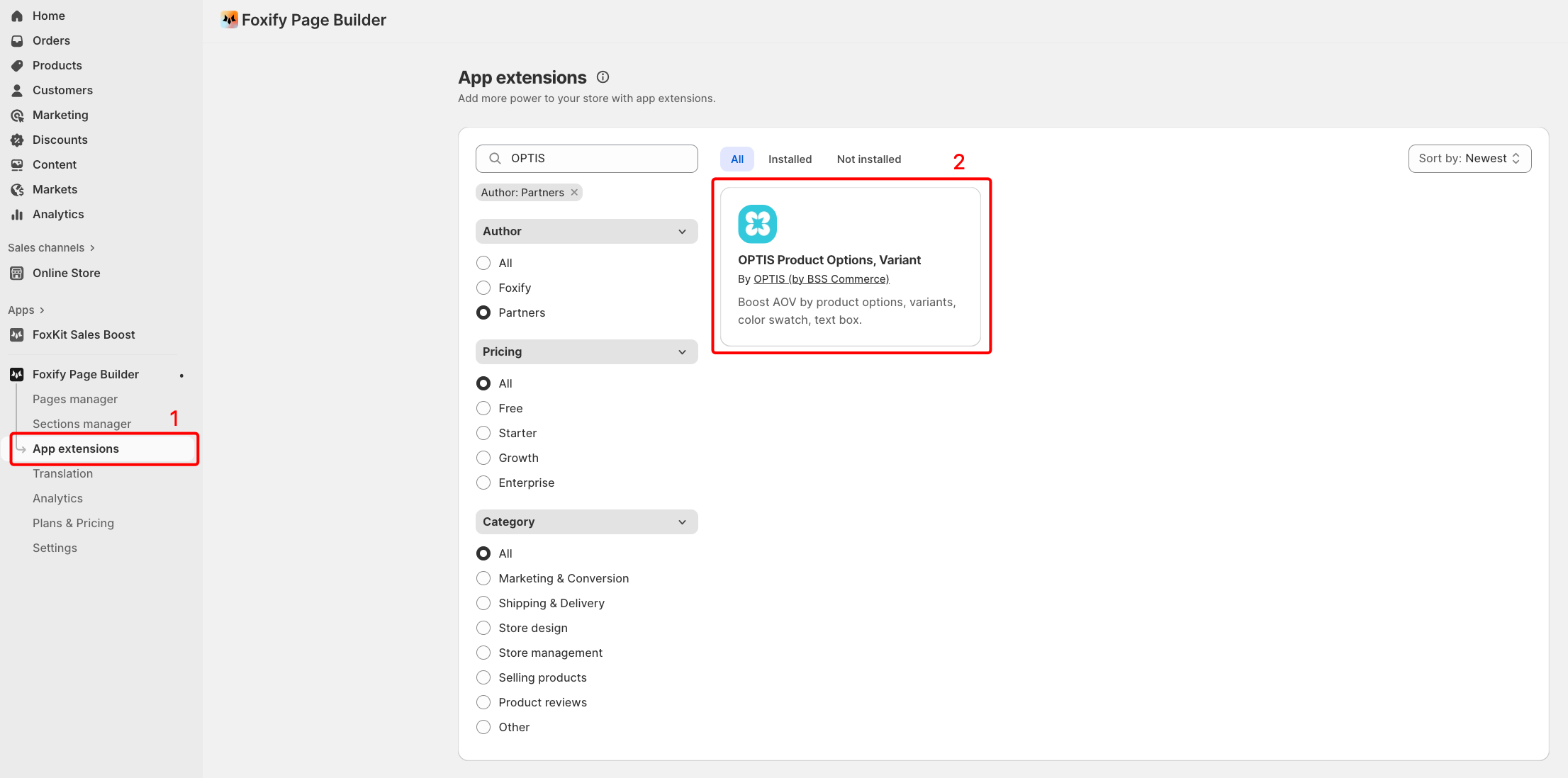Click the Home icon in sidebar
Screen dimensions: 1568x778
pos(17,16)
